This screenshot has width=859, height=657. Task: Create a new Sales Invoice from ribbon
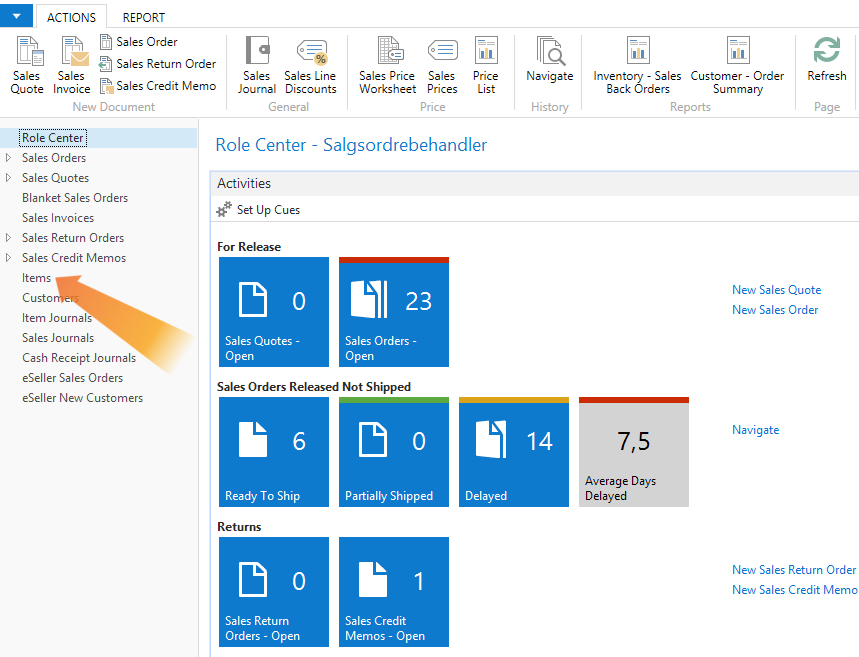72,65
